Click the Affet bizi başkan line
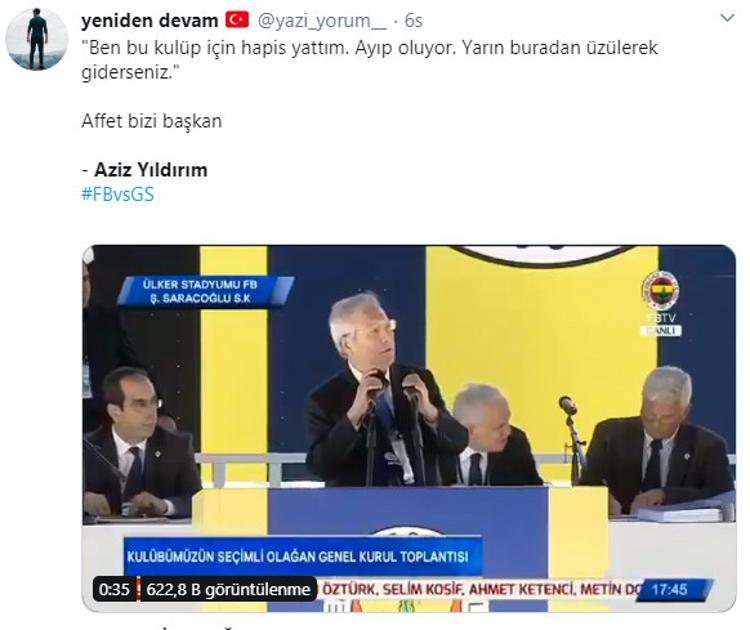Screen dimensions: 750x630 tap(152, 121)
